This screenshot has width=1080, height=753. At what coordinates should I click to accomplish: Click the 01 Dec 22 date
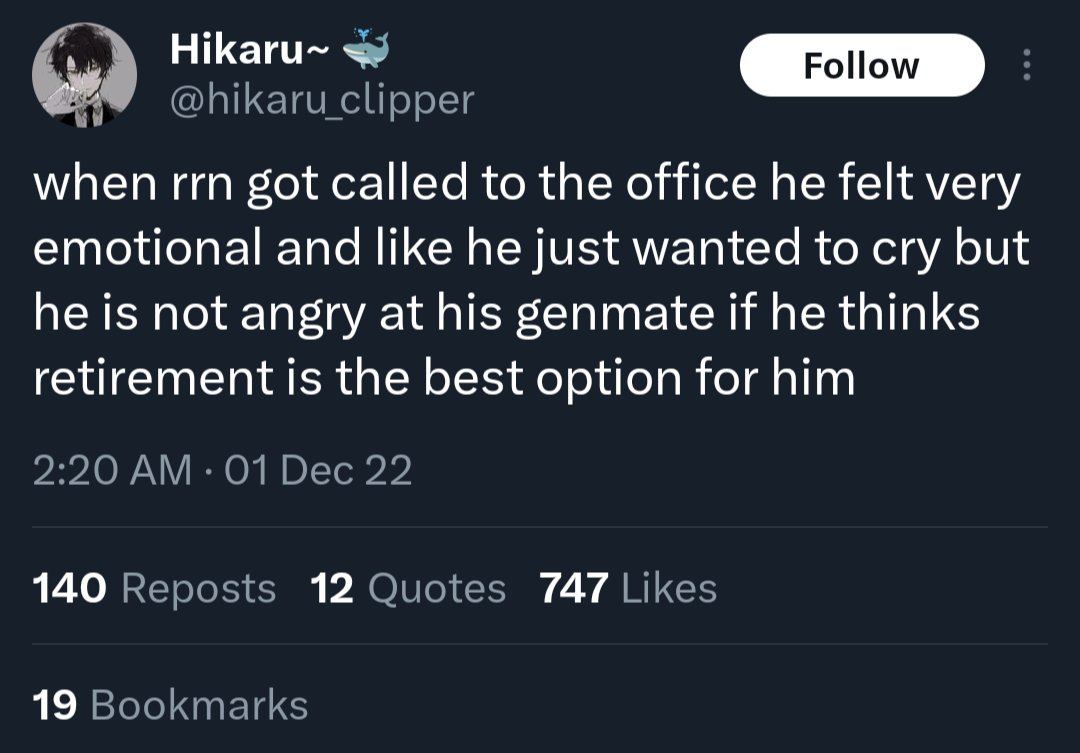pyautogui.click(x=319, y=470)
